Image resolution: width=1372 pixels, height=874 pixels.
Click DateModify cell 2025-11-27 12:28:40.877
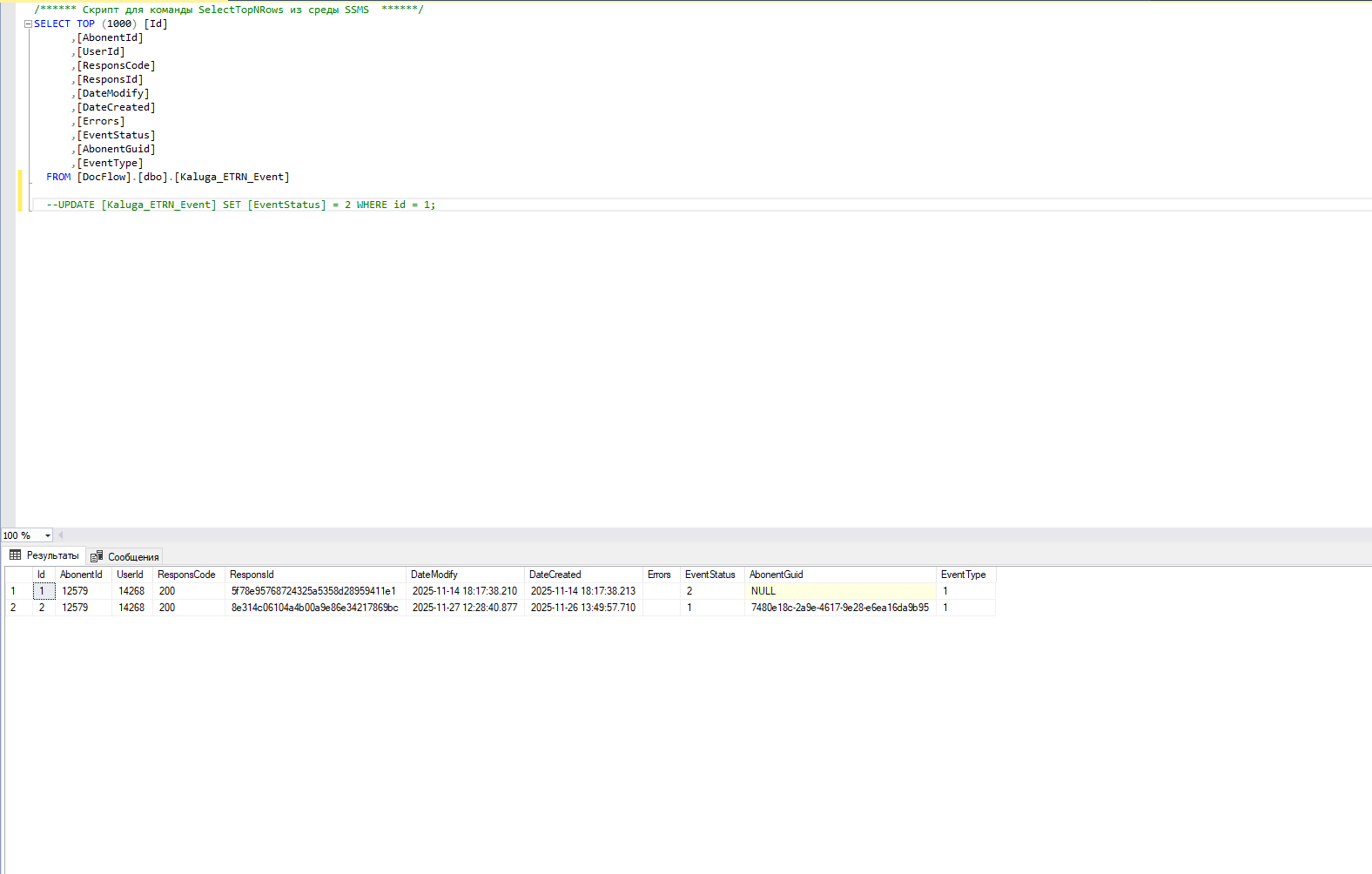[x=465, y=608]
